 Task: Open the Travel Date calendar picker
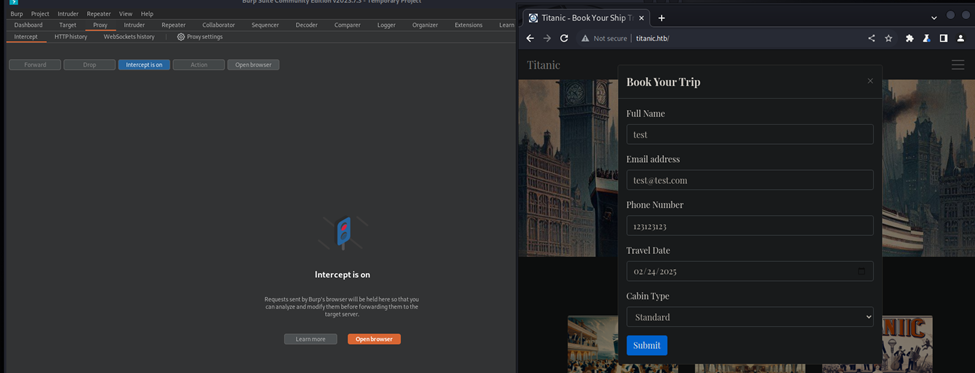[861, 272]
